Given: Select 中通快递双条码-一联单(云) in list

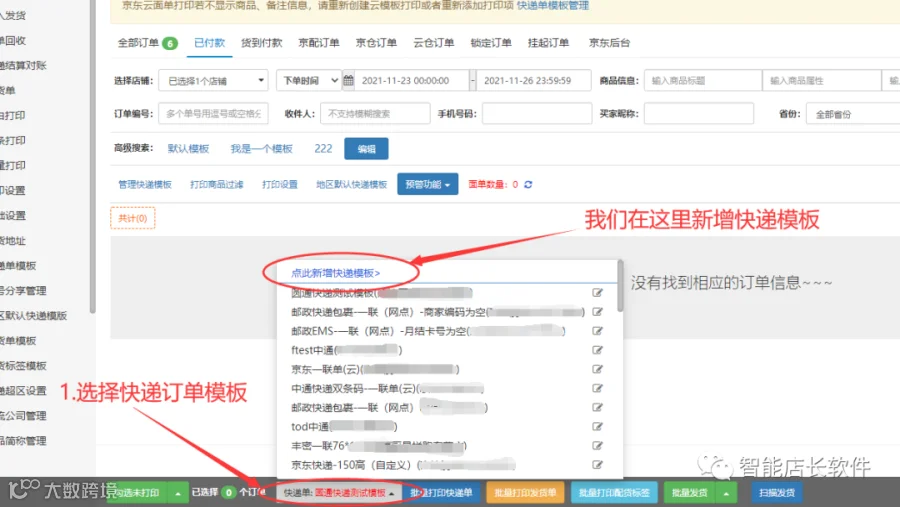Looking at the screenshot, I should pos(387,388).
